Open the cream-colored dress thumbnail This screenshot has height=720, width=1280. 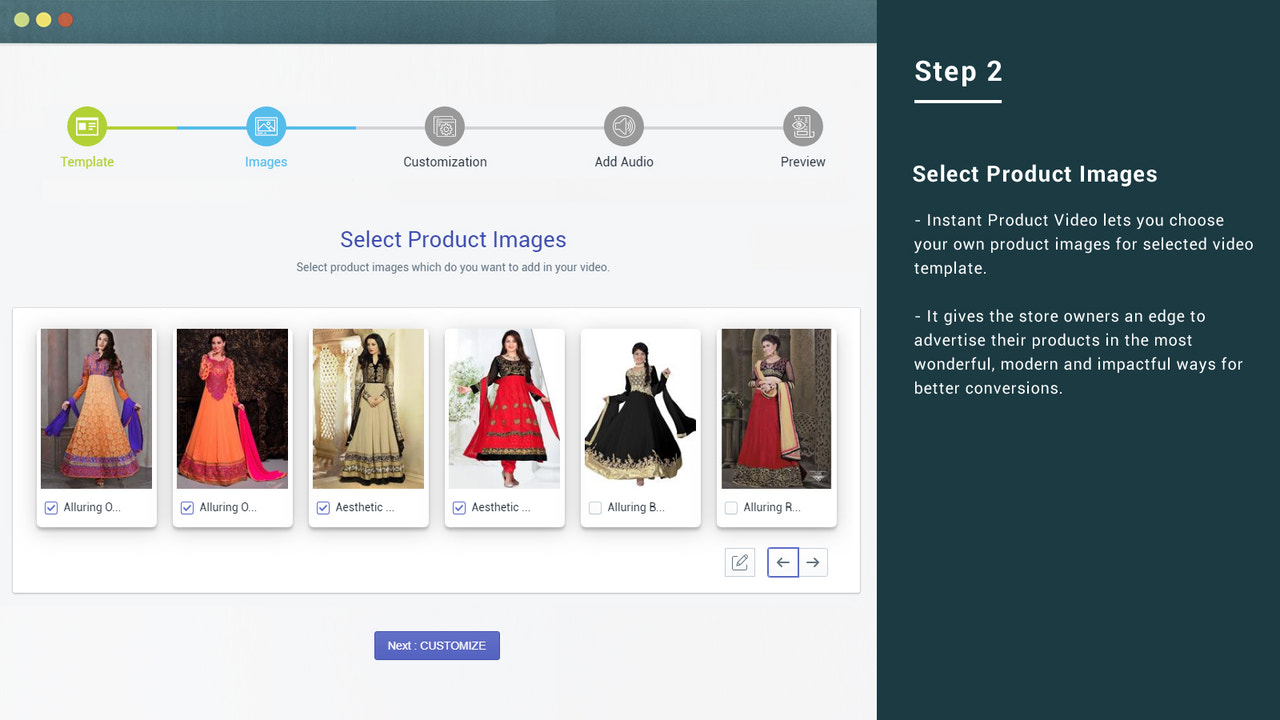coord(368,408)
